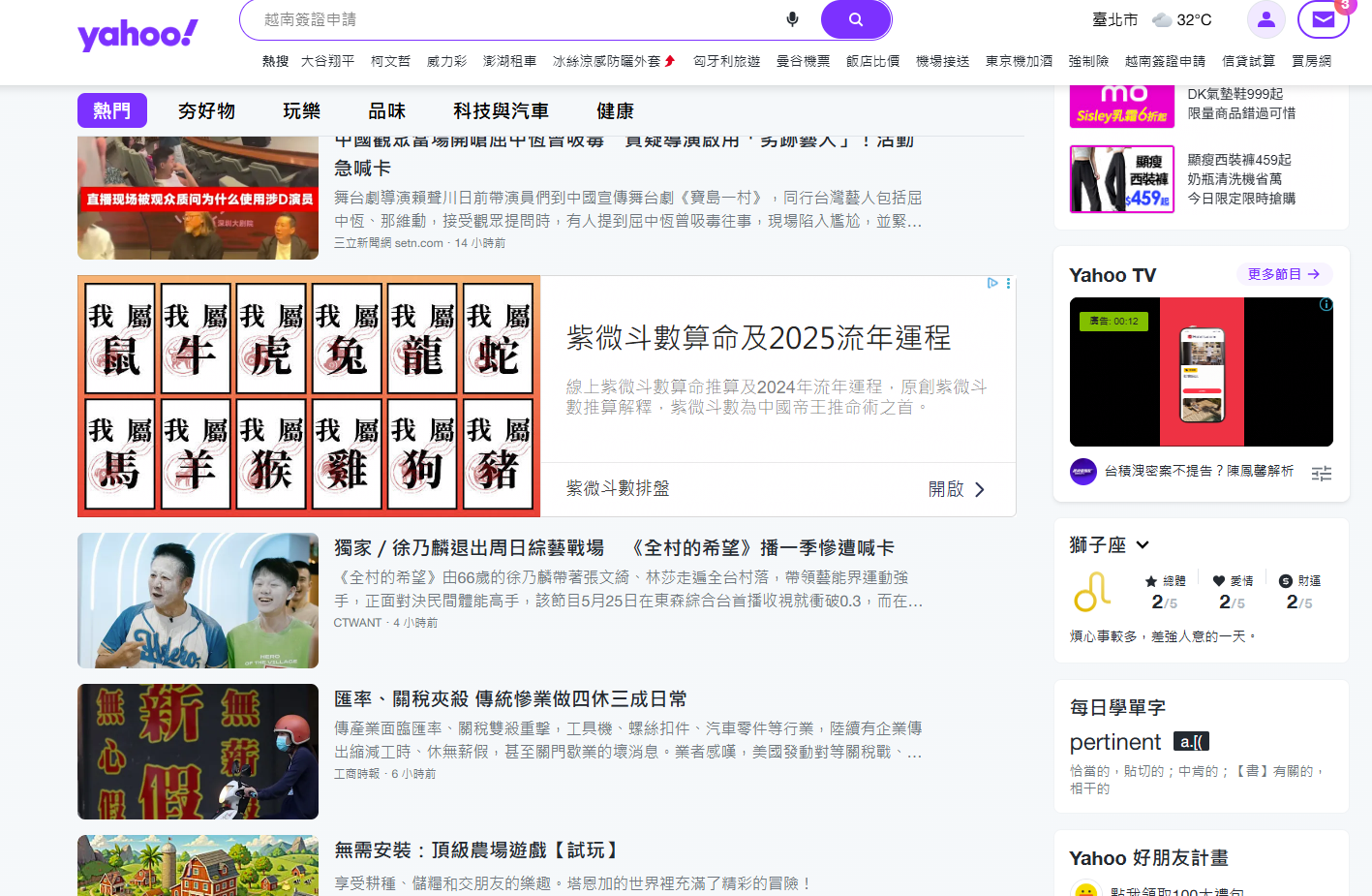Click the 紫微斗數算命及2025流年運程 ad title
The image size is (1372, 896).
[758, 338]
